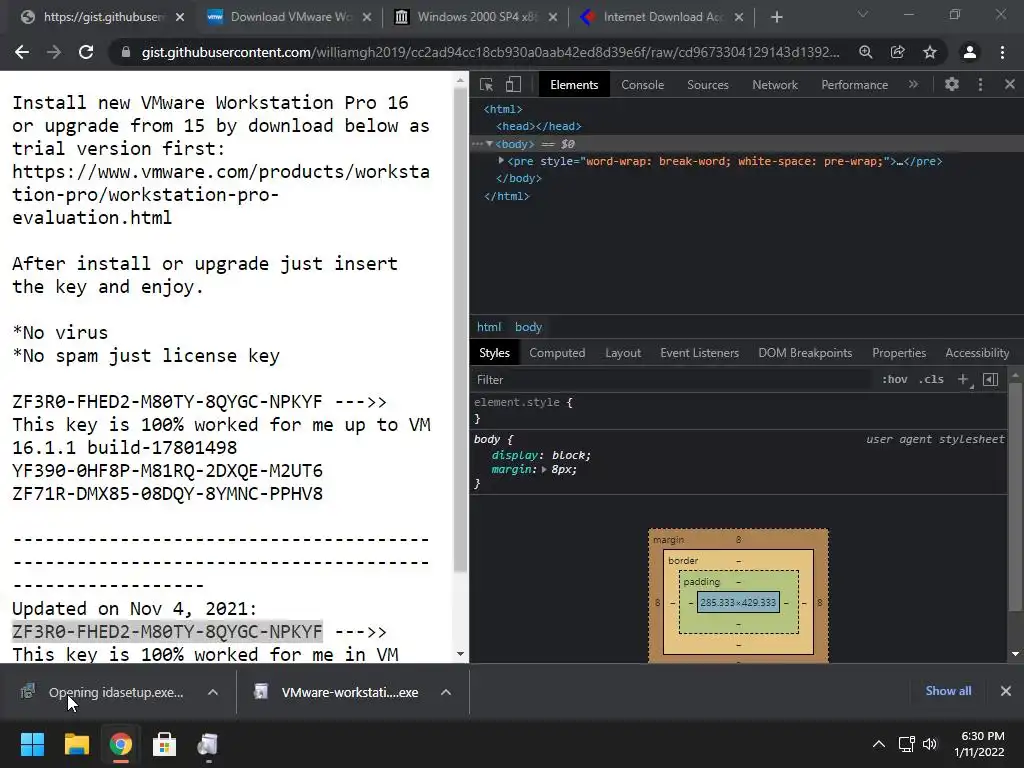Open the Accessibility pane tab
This screenshot has height=768, width=1024.
click(977, 353)
